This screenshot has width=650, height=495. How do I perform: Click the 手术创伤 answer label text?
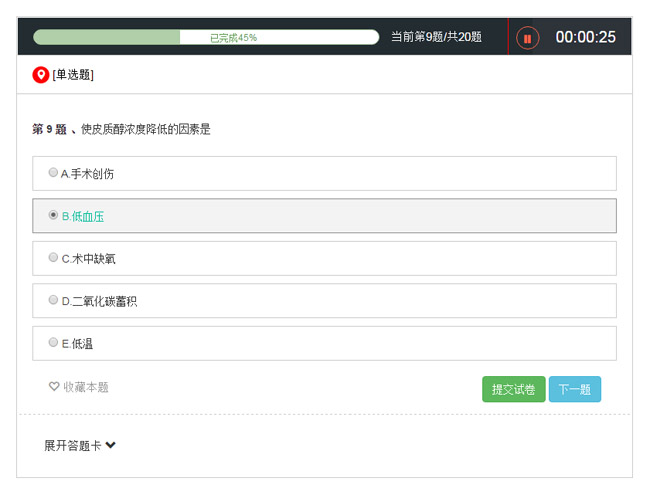(92, 174)
